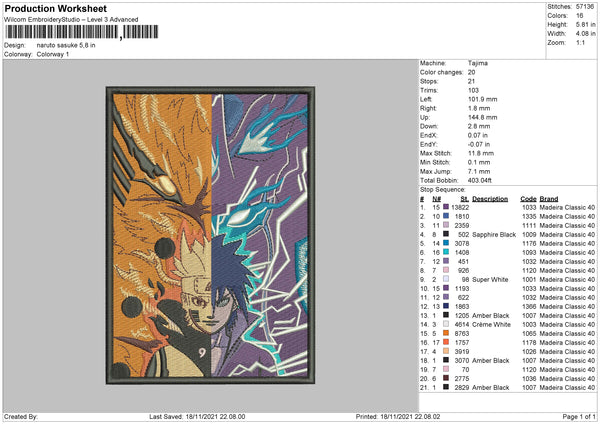Click the Super White color swatch
The width and height of the screenshot is (600, 424).
click(446, 279)
